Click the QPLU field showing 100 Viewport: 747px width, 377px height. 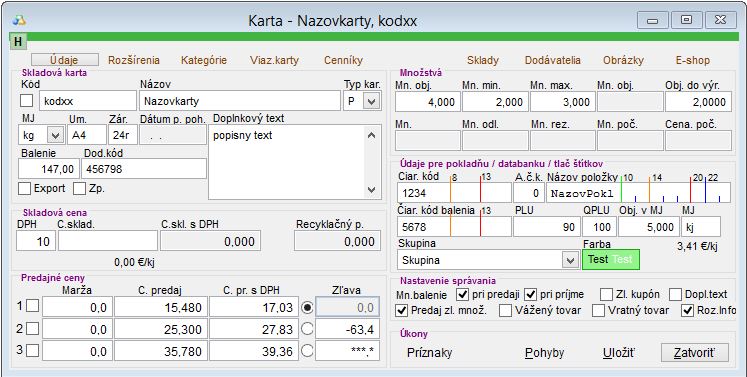pos(599,227)
